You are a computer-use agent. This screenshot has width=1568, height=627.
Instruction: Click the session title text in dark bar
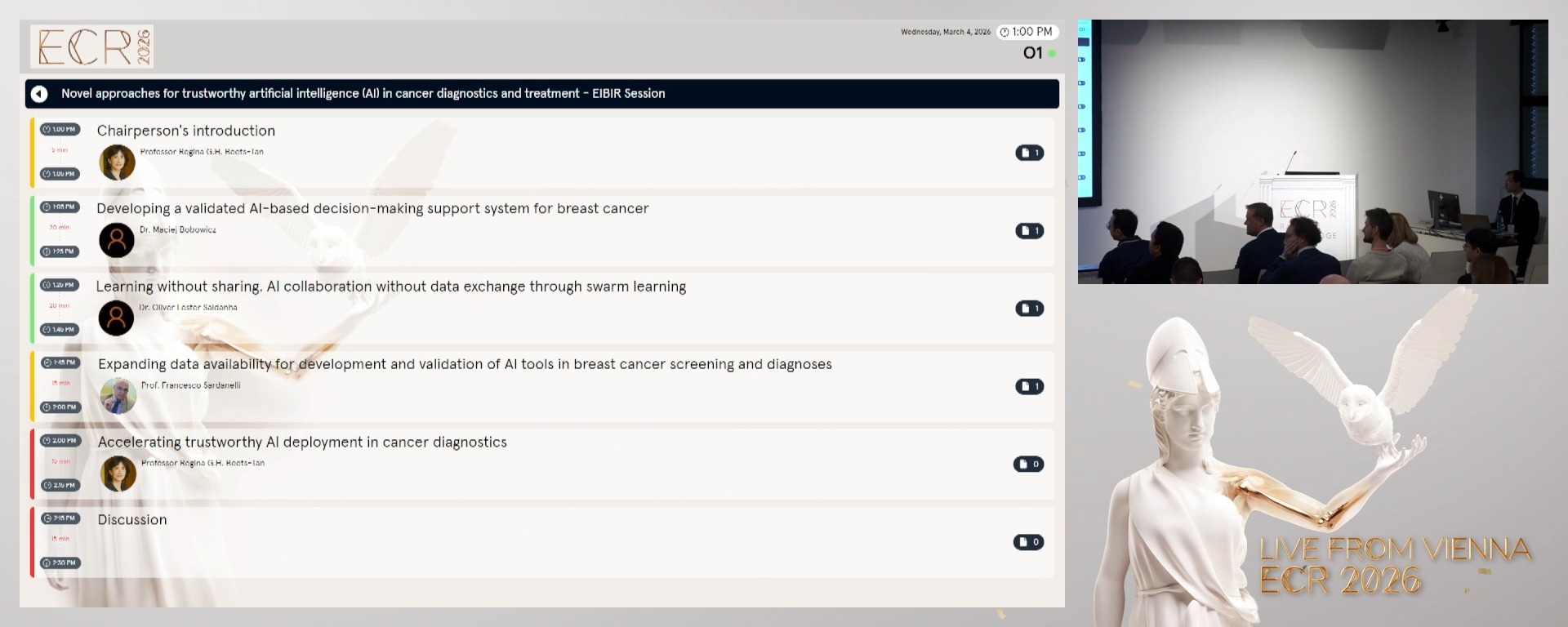(x=363, y=94)
